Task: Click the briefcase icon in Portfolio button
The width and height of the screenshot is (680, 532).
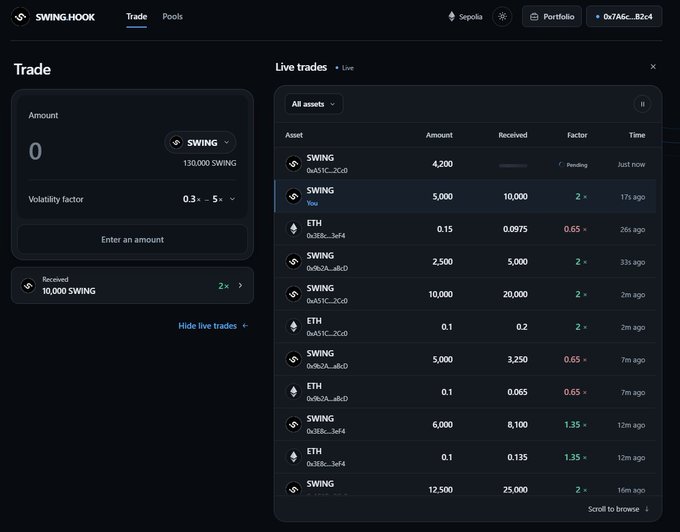Action: pyautogui.click(x=534, y=16)
